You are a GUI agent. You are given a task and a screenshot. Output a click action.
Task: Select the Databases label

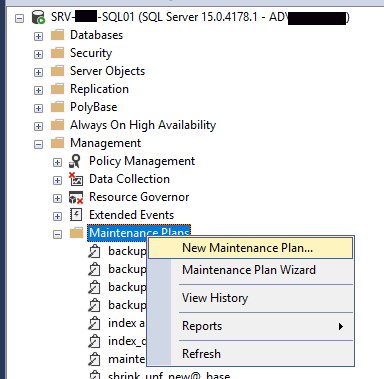pos(96,35)
